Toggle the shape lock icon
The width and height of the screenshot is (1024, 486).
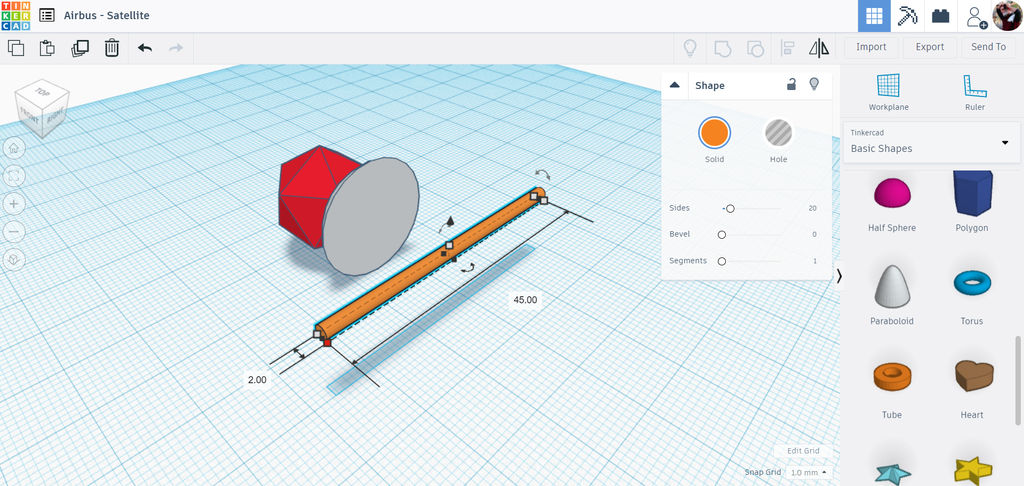tap(792, 84)
